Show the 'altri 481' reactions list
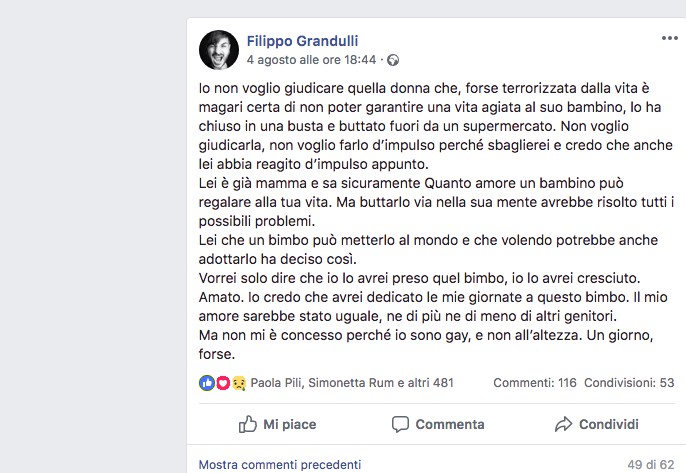This screenshot has width=686, height=473. 430,383
